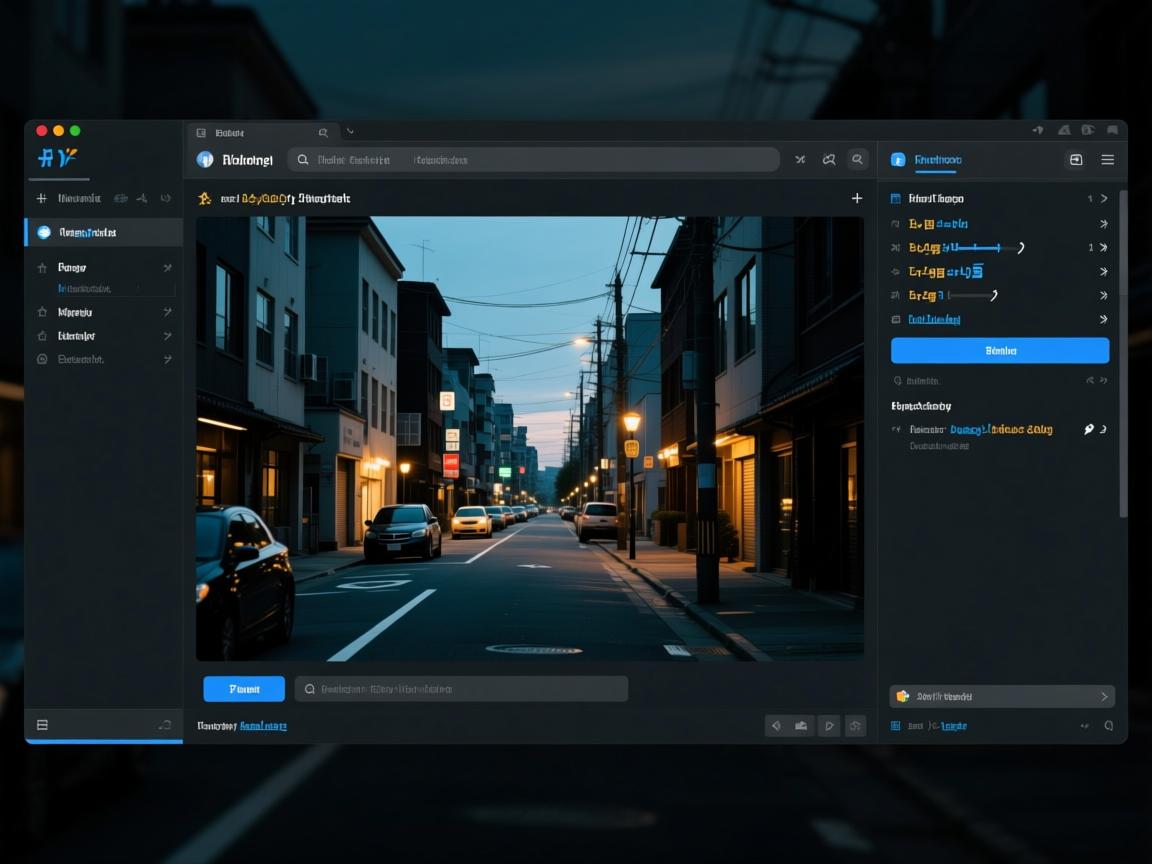Click the plus icon at the top of the left sidebar

[42, 199]
